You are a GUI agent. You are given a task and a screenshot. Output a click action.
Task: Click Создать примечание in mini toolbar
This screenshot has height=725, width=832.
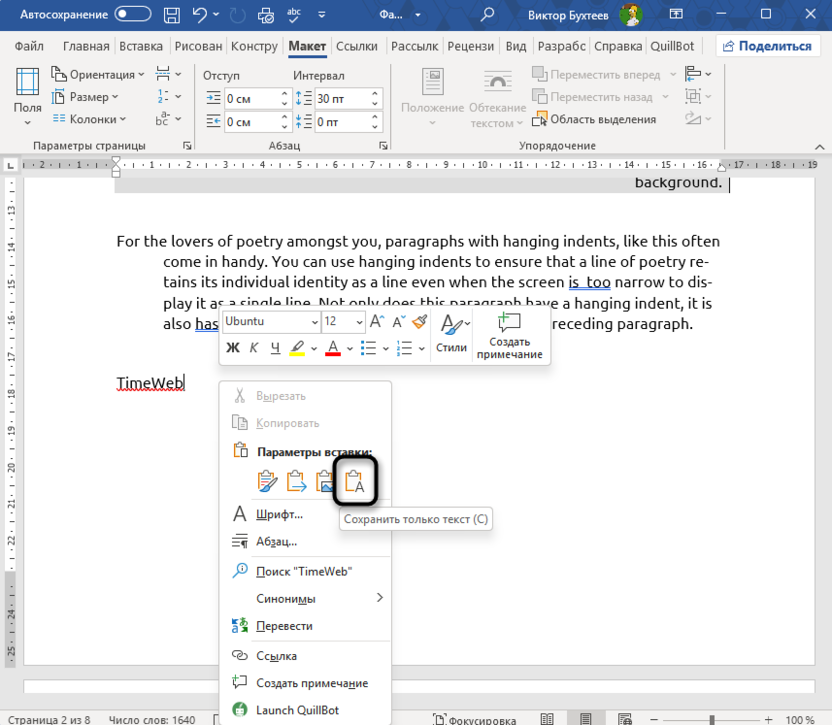[511, 334]
